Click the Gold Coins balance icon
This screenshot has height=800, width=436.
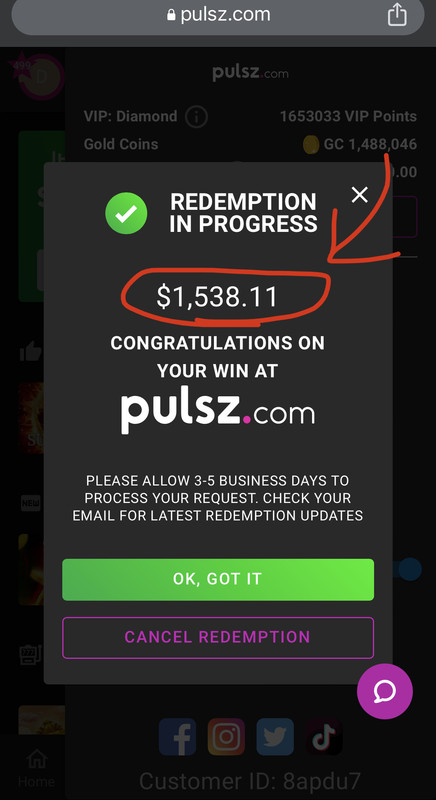tap(311, 144)
